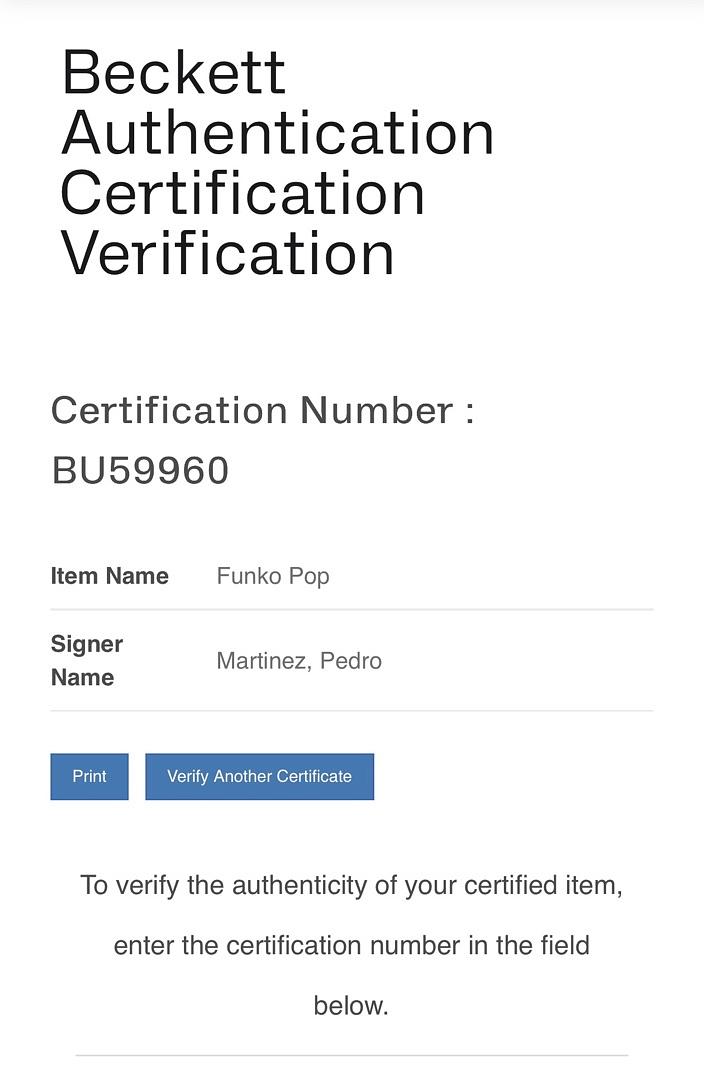Click the blank area beside the Print button
The height and width of the screenshot is (1080, 704).
coord(500,776)
